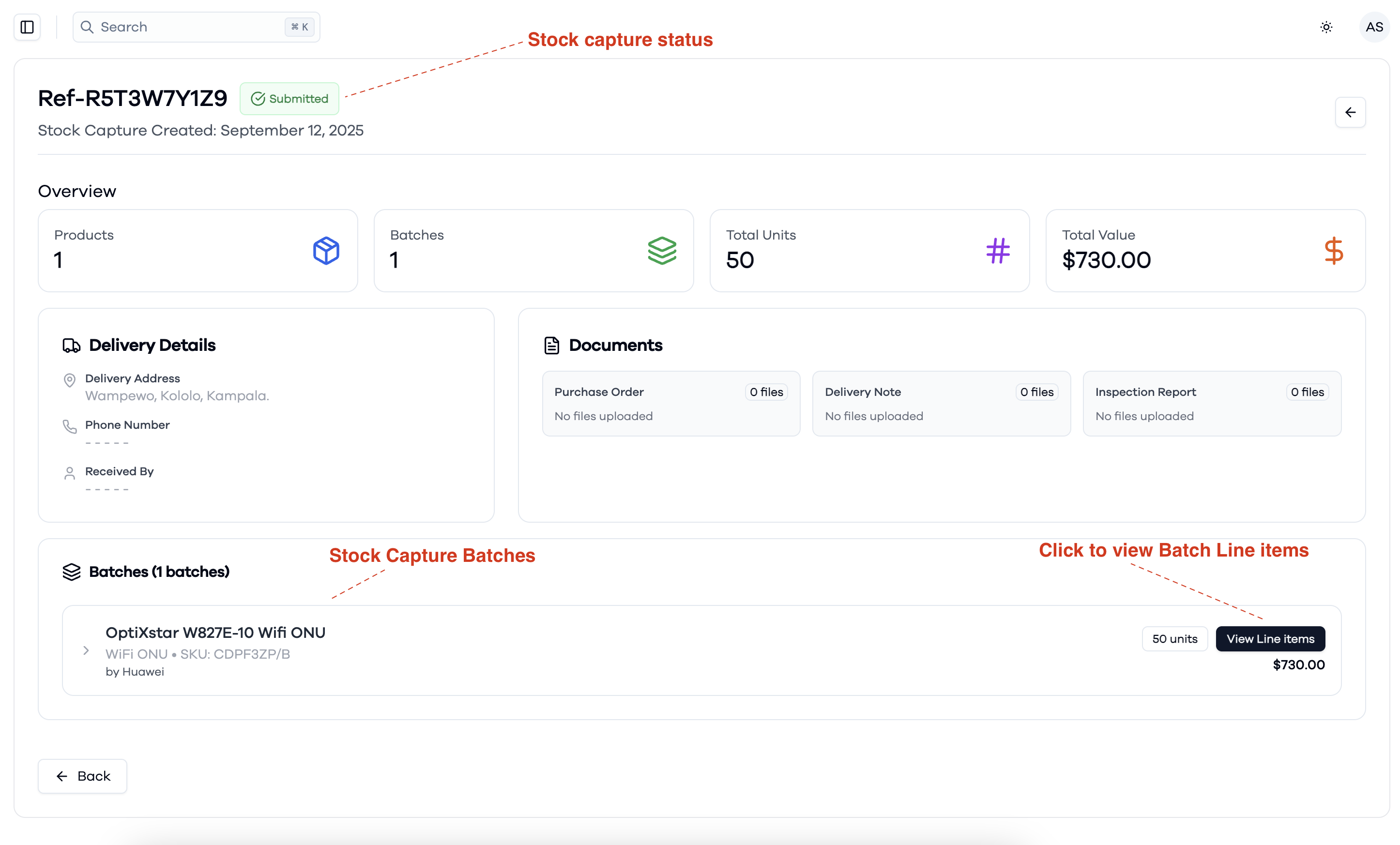Screen dimensions: 1400x845
Task: Click the Ref-R5T3W7Y1Z9 heading
Action: point(132,98)
